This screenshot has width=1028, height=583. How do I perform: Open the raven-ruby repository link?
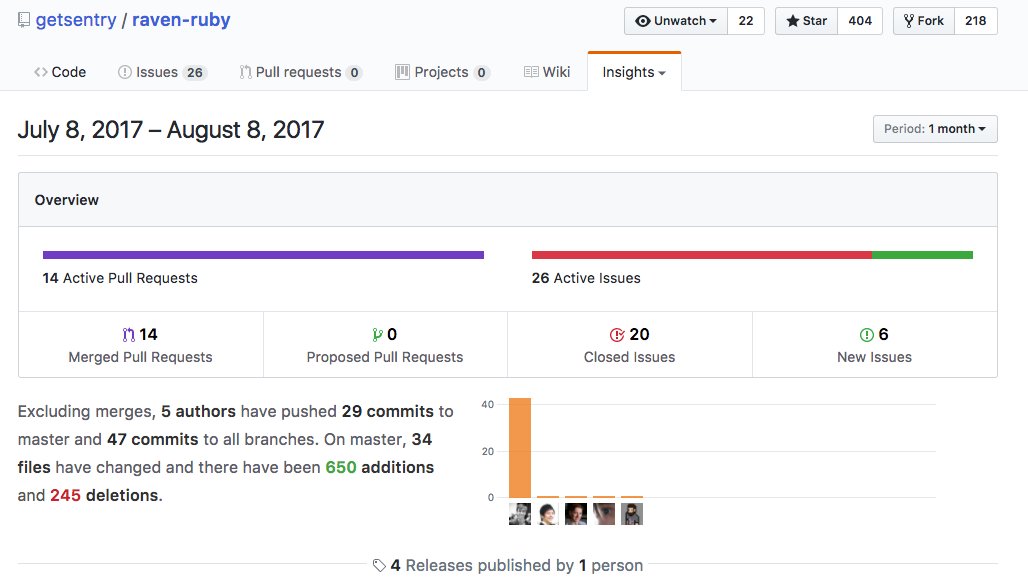181,20
